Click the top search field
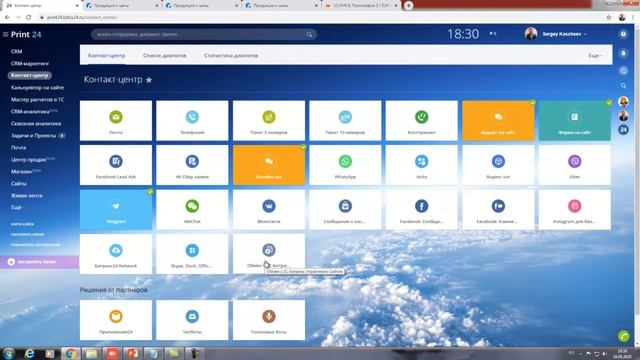 pyautogui.click(x=204, y=34)
